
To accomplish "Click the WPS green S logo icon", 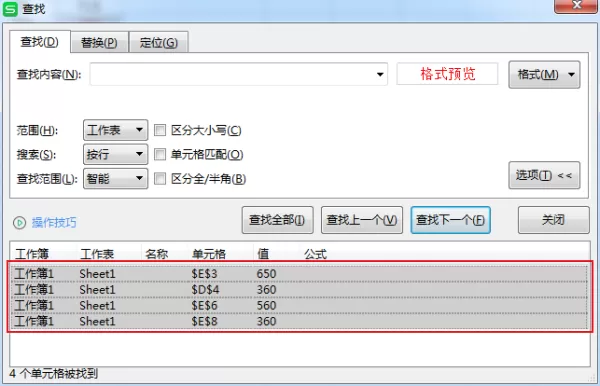I will (x=10, y=9).
